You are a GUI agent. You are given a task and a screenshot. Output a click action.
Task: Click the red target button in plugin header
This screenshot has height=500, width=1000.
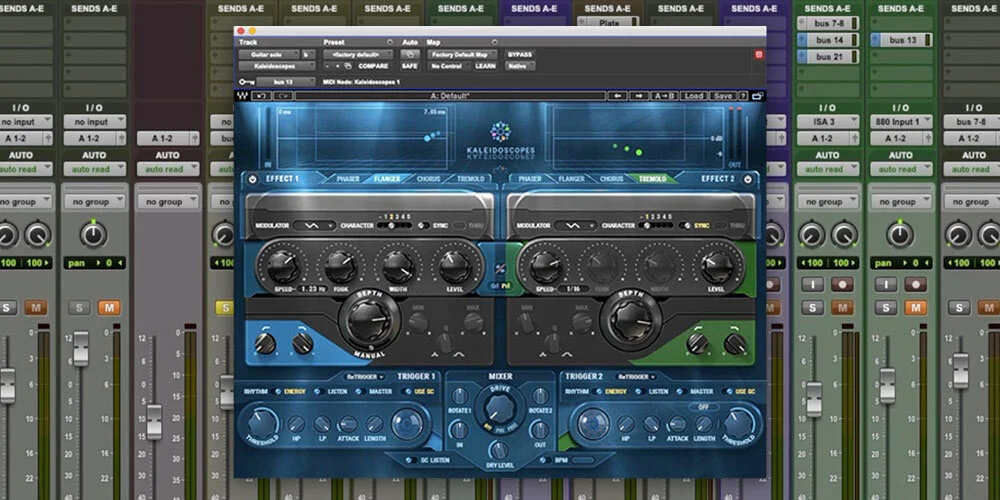coord(758,55)
